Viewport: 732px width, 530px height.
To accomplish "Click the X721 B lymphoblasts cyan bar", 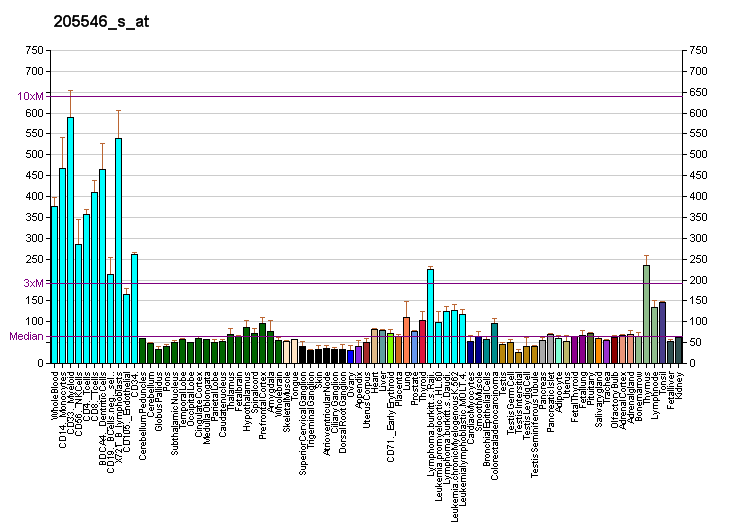I will click(x=119, y=251).
